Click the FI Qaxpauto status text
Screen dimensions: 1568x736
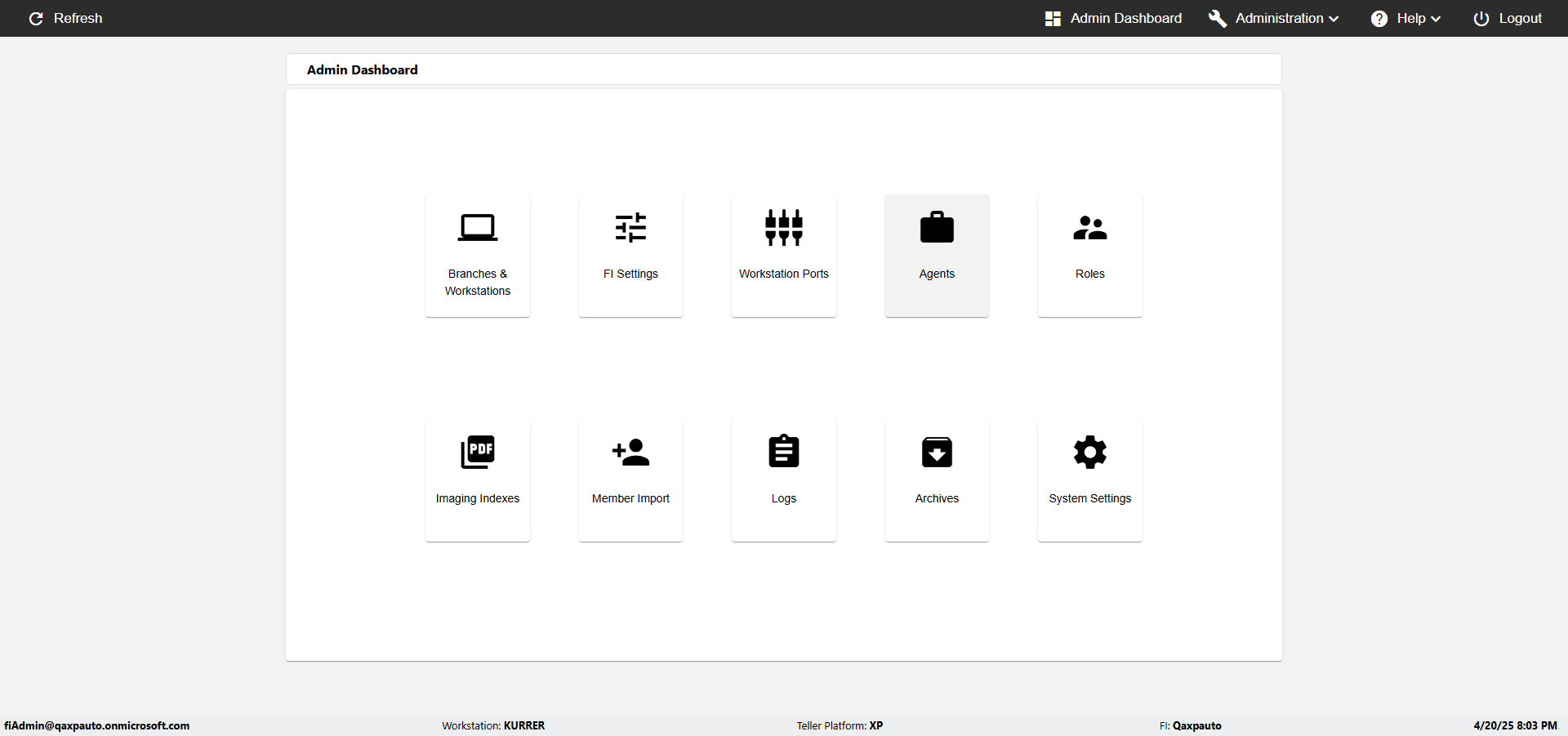[1191, 725]
